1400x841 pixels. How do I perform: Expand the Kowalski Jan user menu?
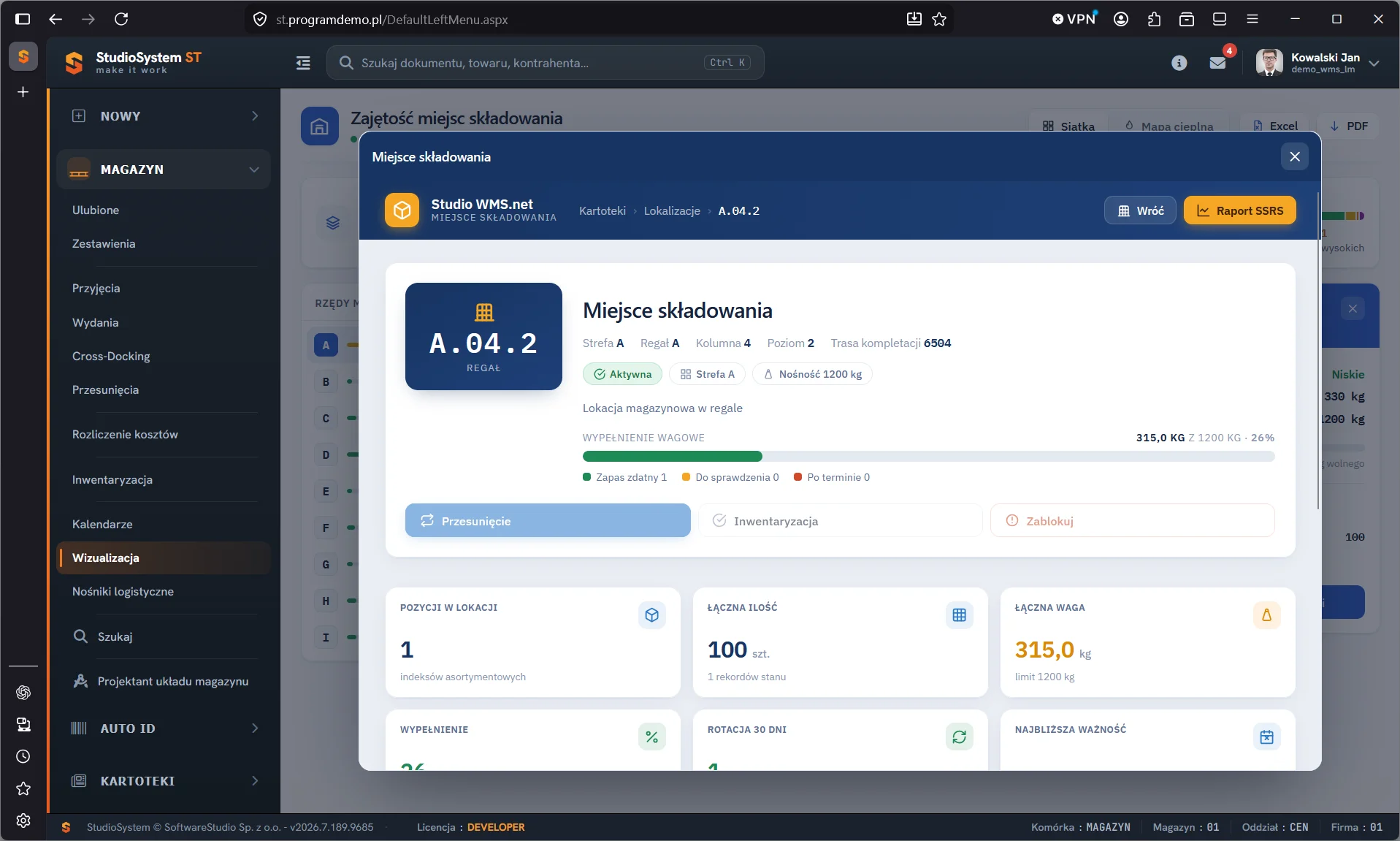[1317, 63]
